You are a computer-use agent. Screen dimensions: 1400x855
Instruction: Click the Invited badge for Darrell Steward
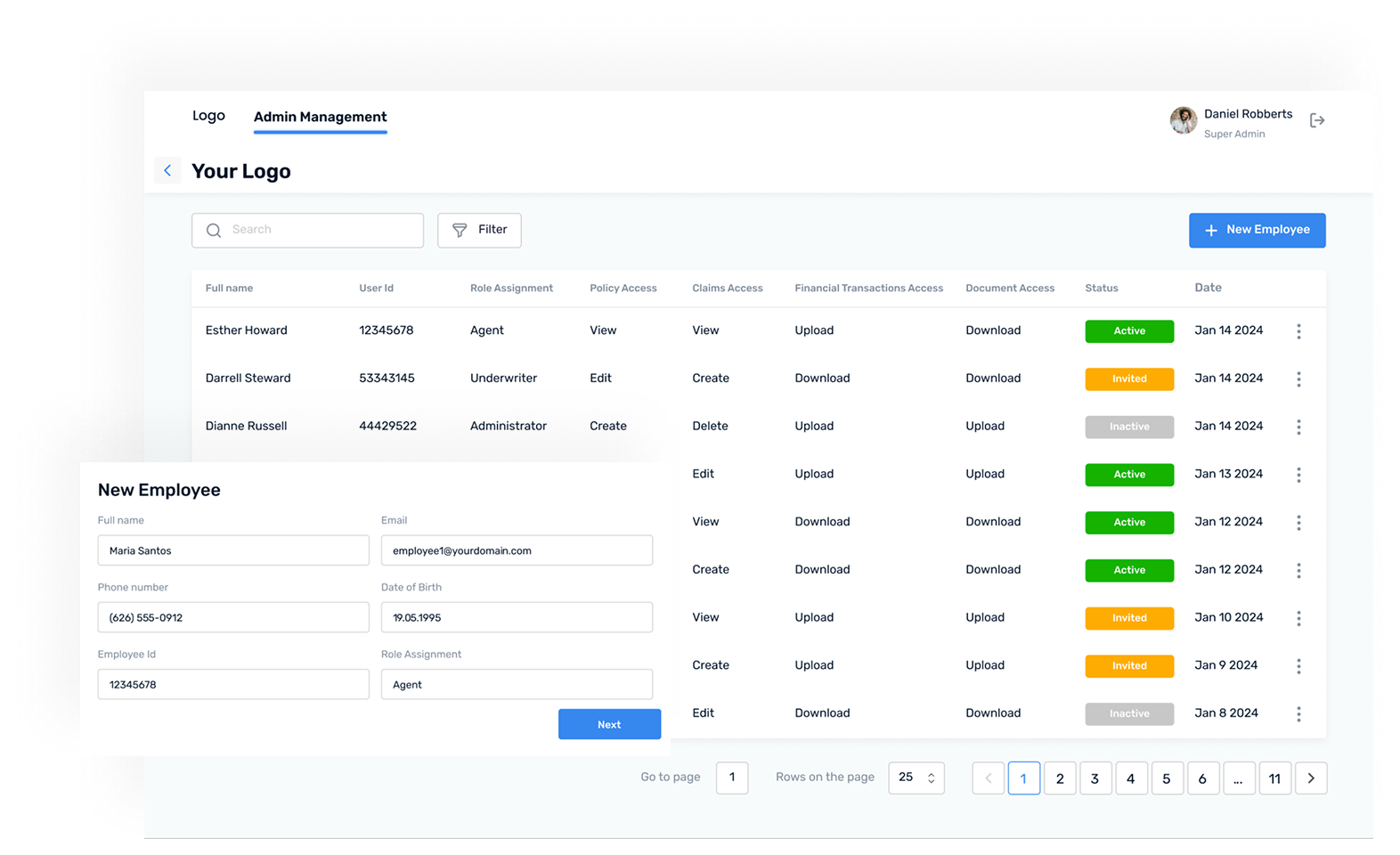click(x=1129, y=379)
